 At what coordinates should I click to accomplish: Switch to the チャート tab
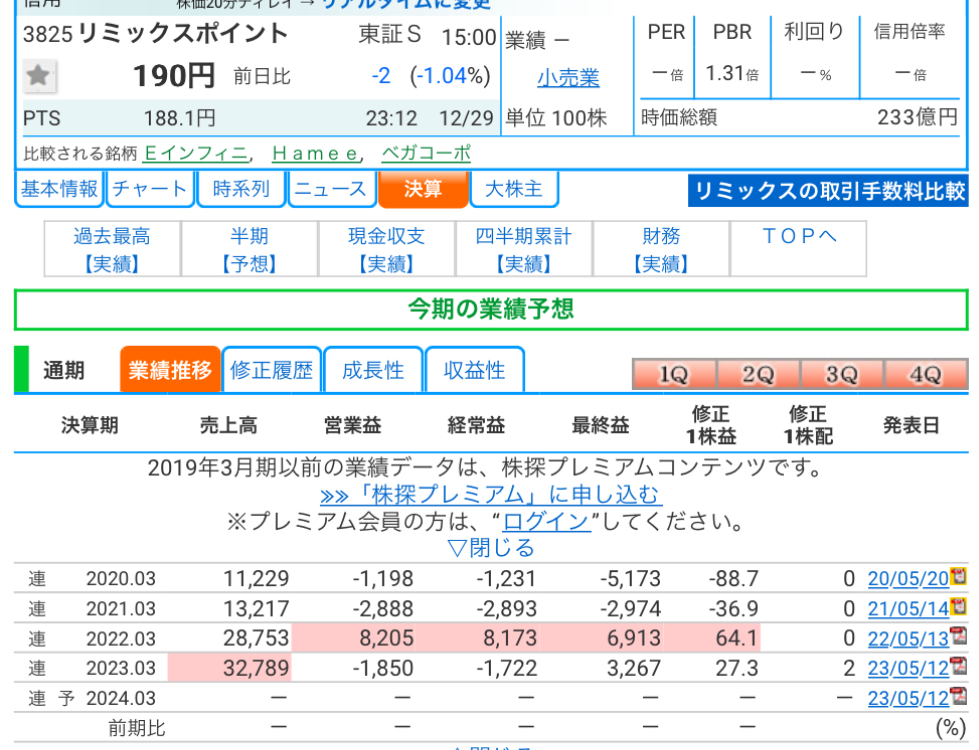150,189
